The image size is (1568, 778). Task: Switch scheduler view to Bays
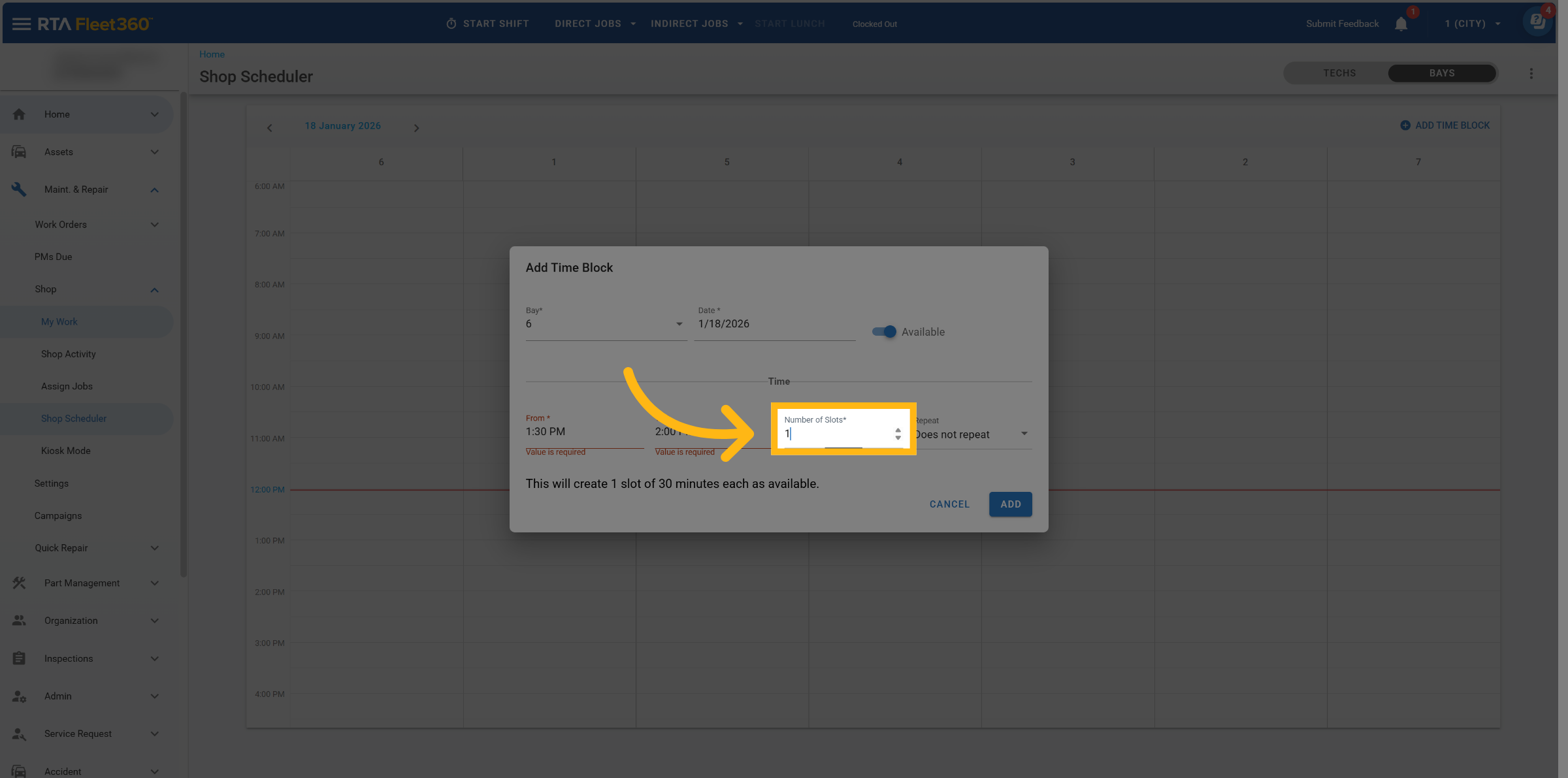pyautogui.click(x=1441, y=73)
